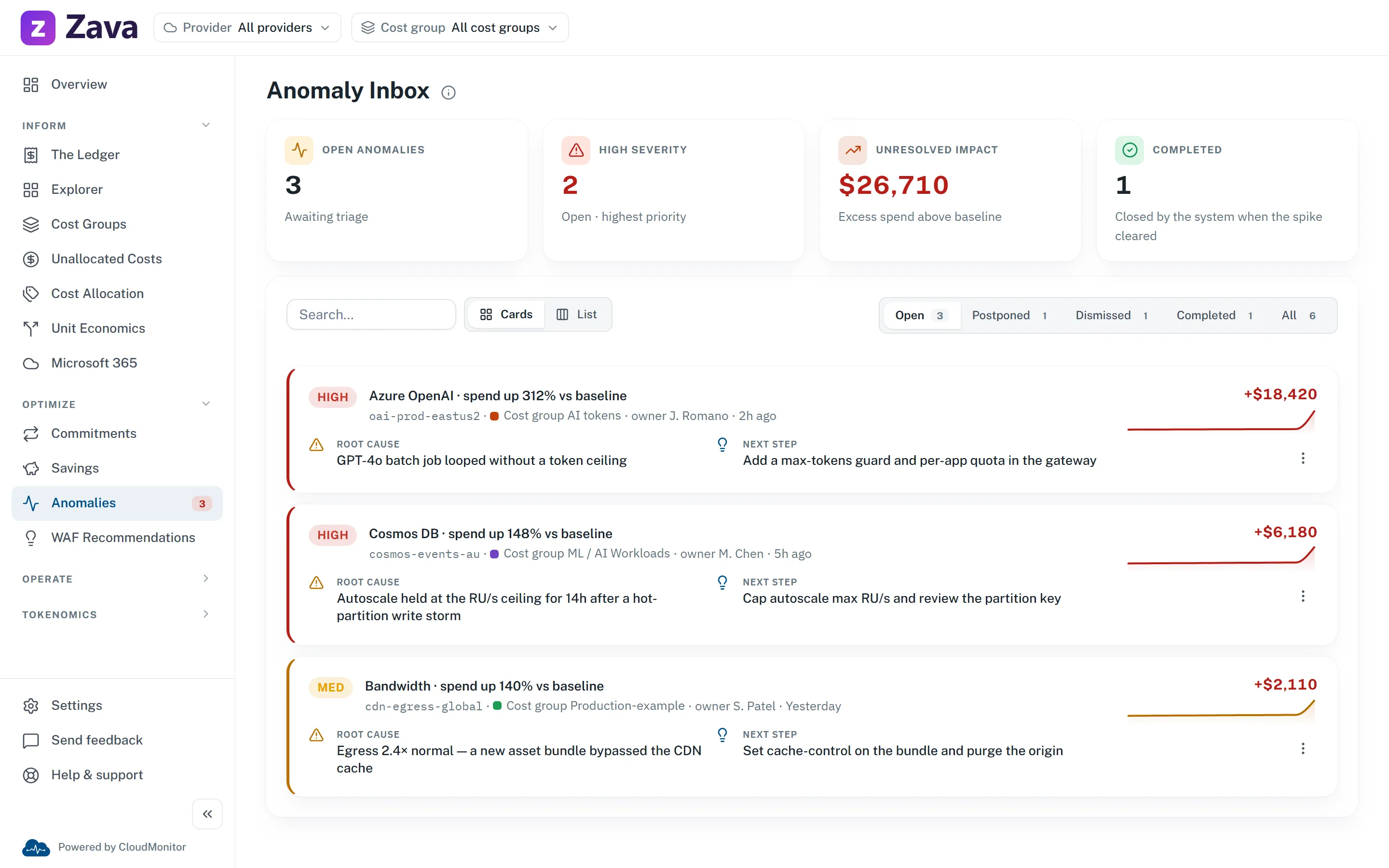Open Microsoft 365 in the sidebar
This screenshot has width=1389, height=868.
click(x=117, y=363)
